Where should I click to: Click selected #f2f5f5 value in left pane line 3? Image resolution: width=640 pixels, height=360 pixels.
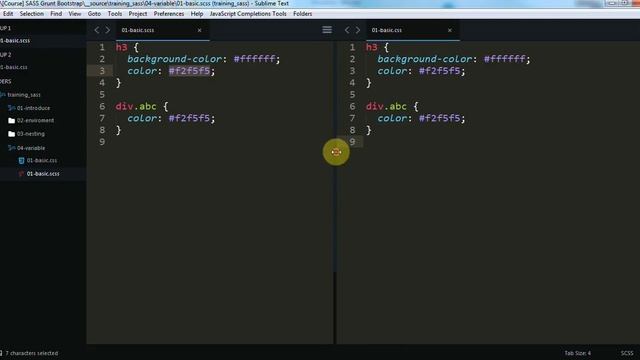pos(189,71)
